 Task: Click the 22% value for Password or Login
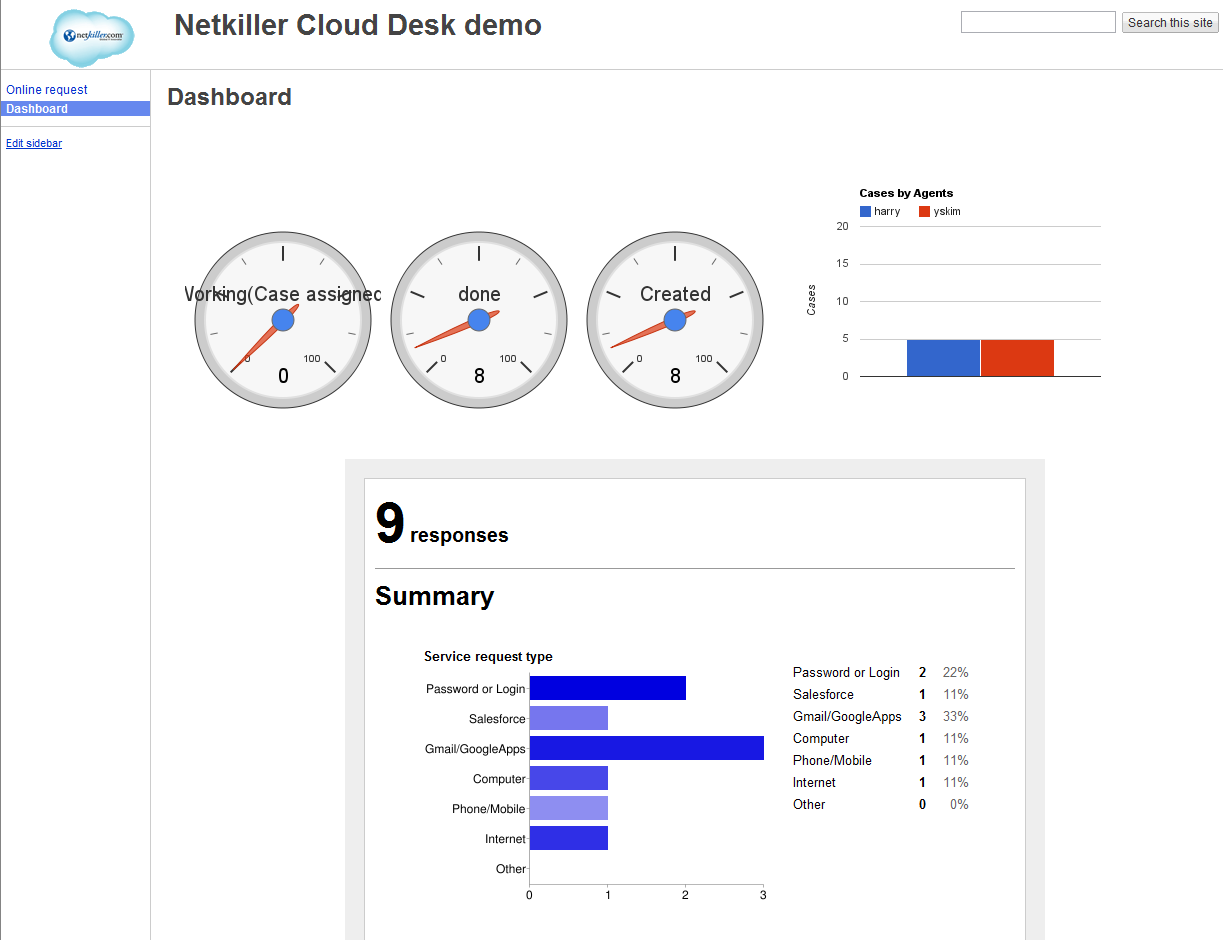click(x=955, y=673)
